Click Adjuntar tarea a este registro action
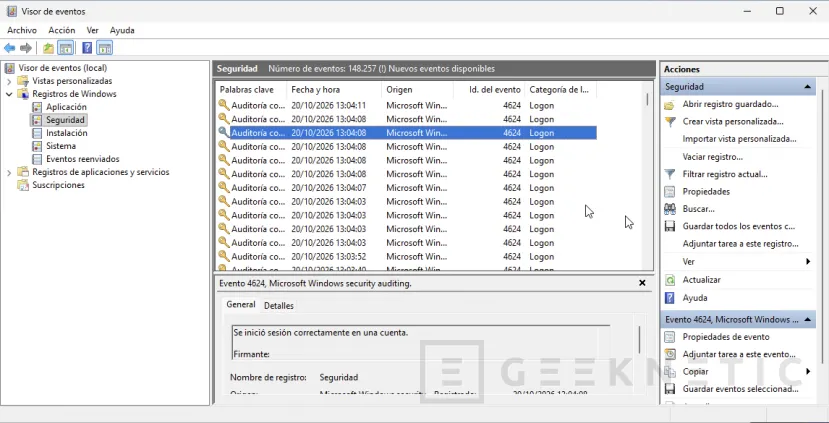The height and width of the screenshot is (423, 829). tap(740, 244)
